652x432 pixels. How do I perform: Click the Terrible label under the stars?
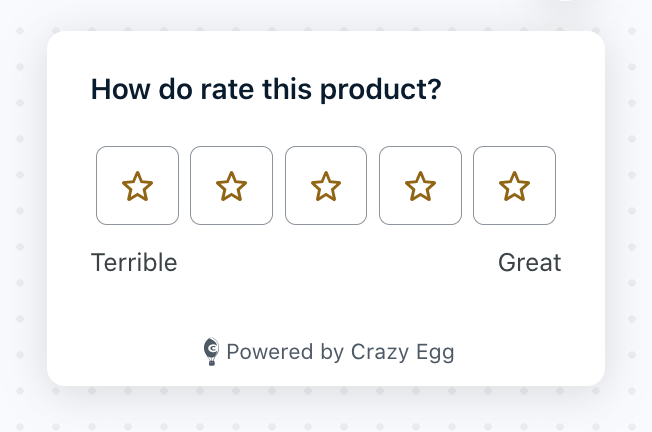pos(134,262)
